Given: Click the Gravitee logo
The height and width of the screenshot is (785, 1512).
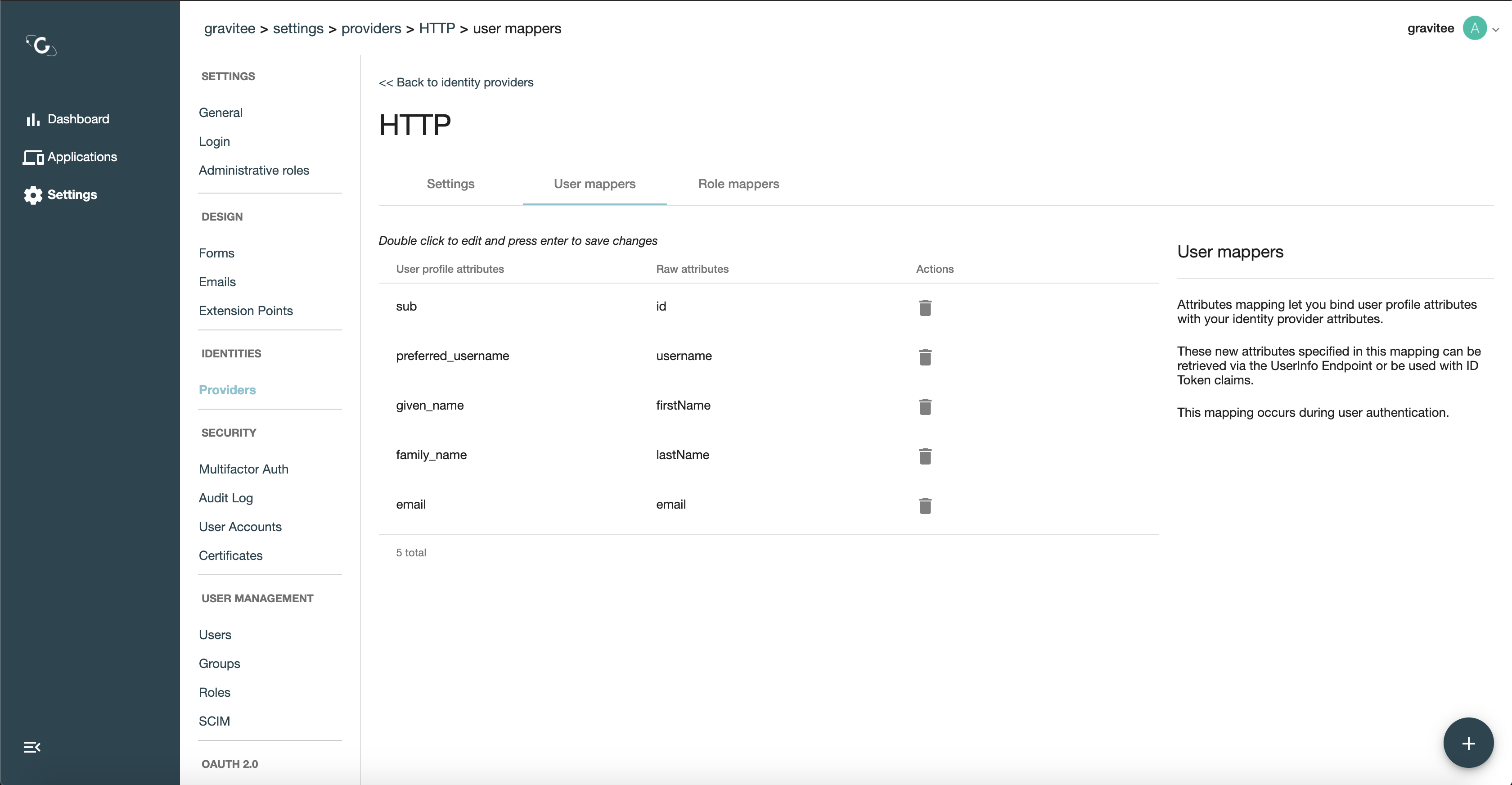Looking at the screenshot, I should [41, 45].
